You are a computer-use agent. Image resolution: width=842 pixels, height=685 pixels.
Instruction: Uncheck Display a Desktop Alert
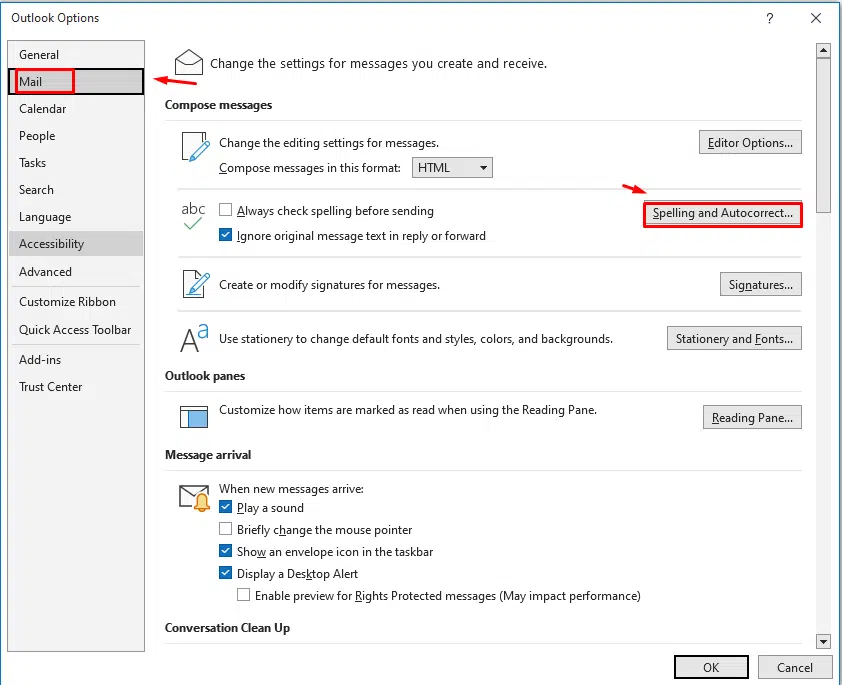(x=226, y=573)
